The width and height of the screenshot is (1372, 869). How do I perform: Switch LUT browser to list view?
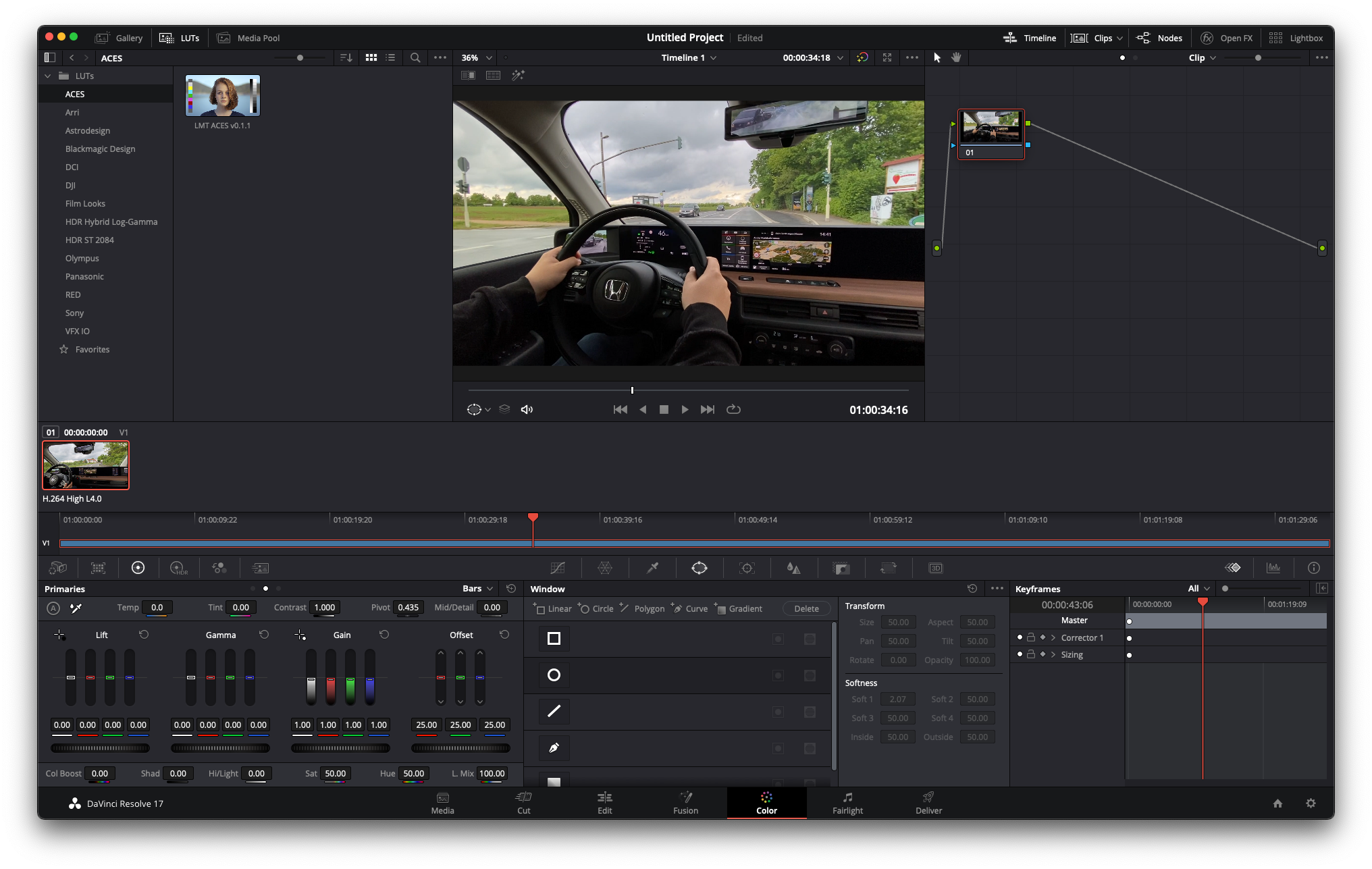(390, 58)
